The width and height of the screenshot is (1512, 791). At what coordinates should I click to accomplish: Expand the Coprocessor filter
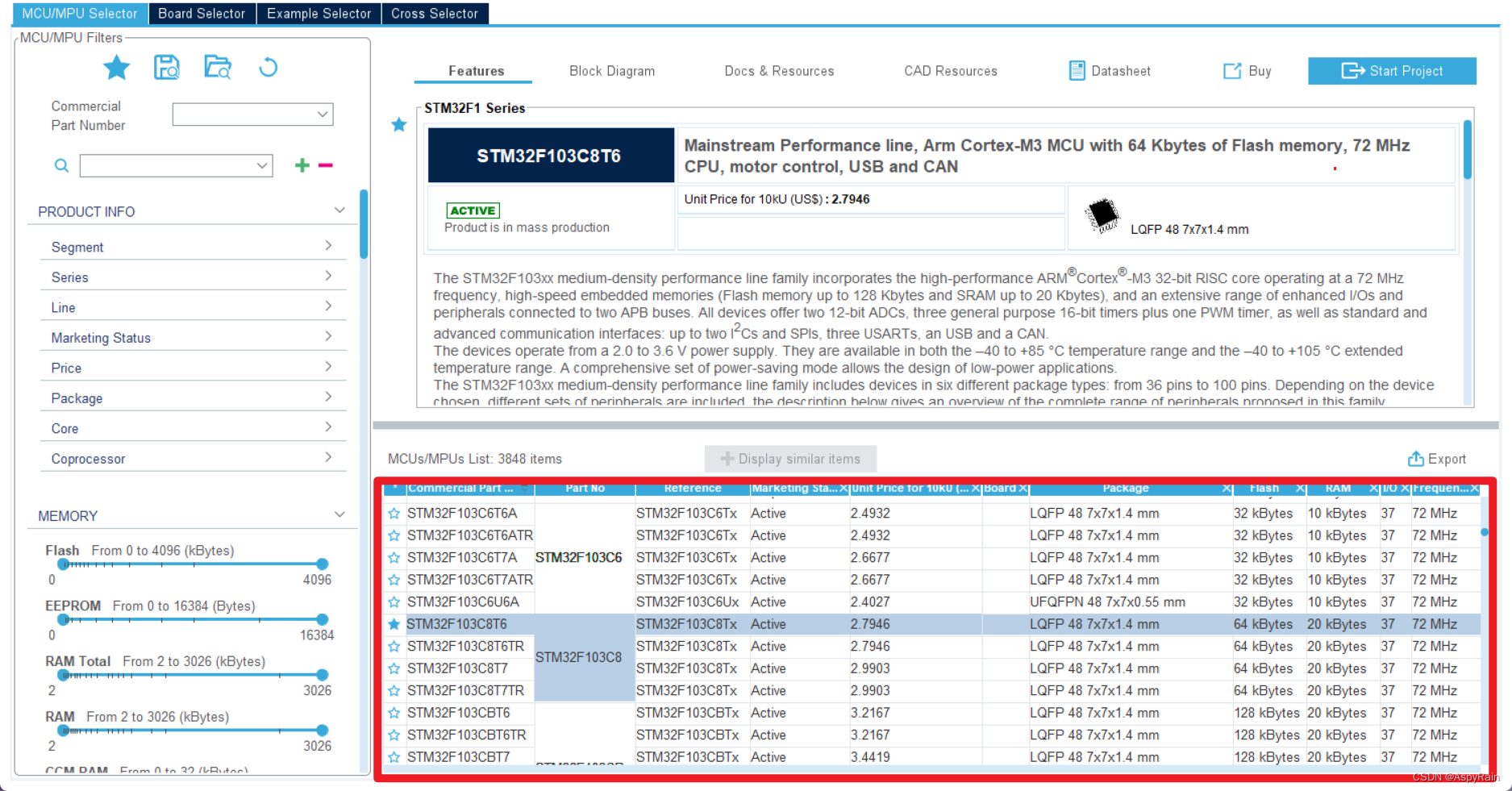[328, 457]
